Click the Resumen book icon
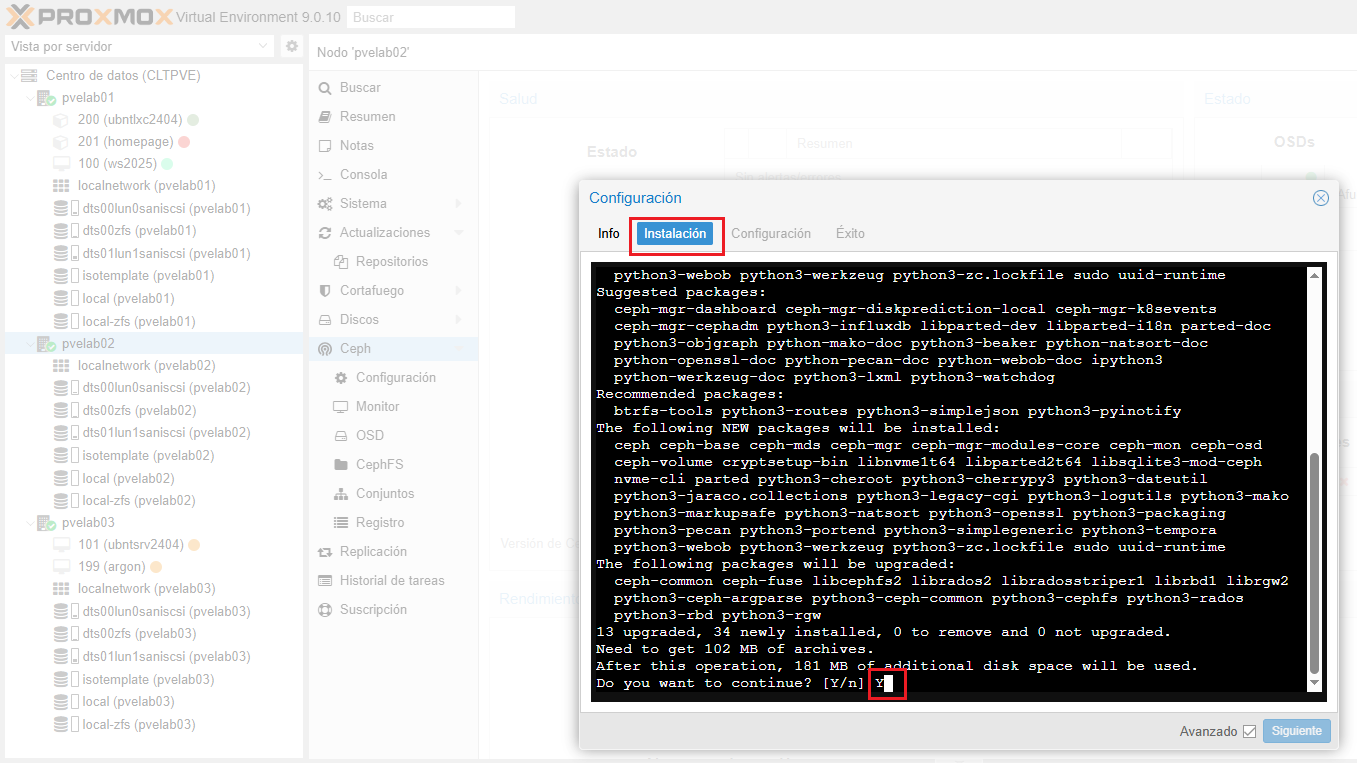This screenshot has height=763, width=1357. point(324,117)
